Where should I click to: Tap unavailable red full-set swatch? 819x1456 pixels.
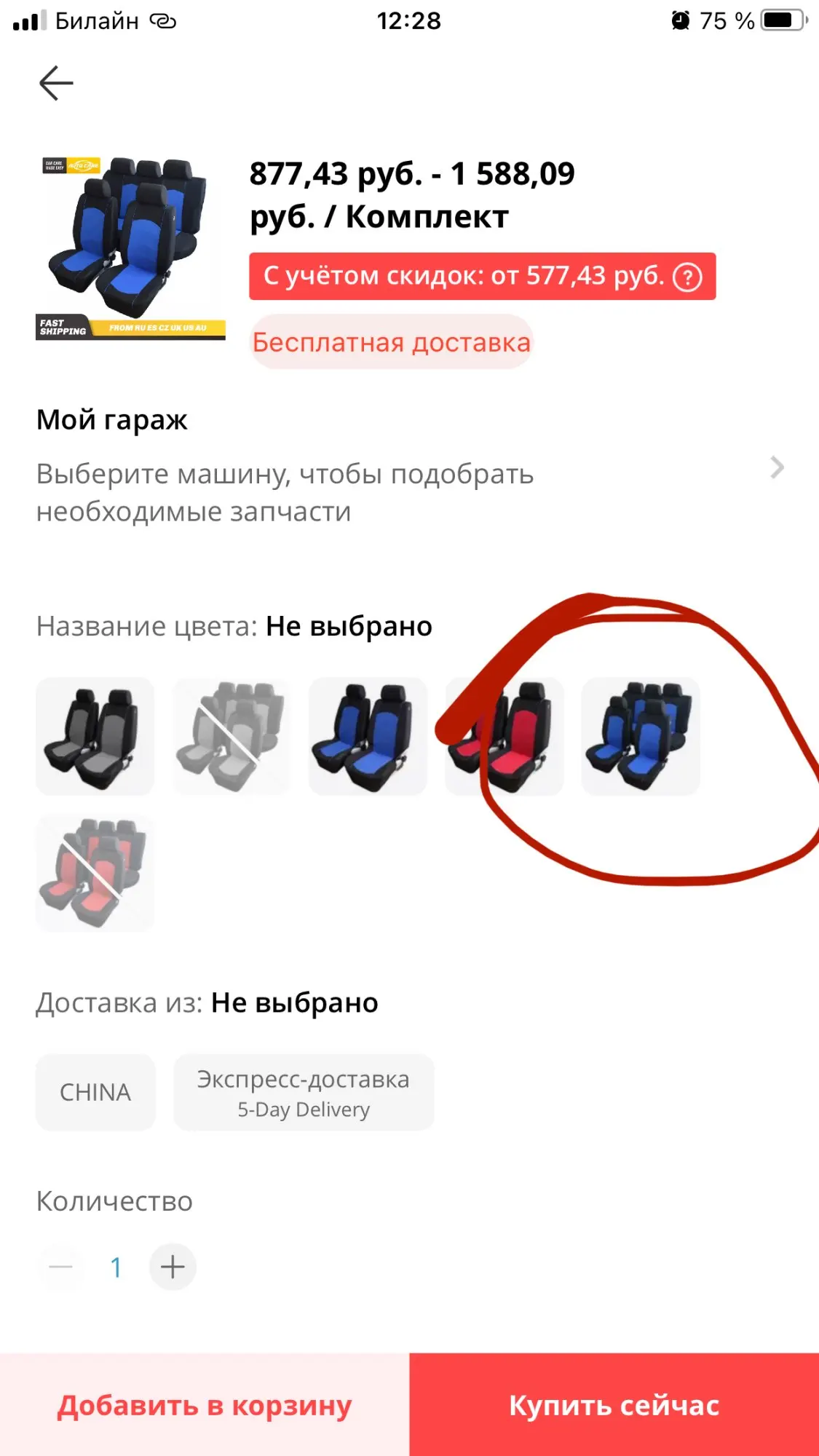[95, 873]
